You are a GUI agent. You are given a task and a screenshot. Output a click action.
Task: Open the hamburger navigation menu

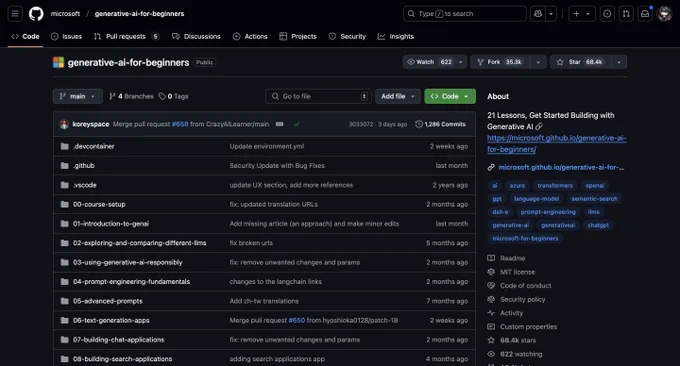point(15,14)
